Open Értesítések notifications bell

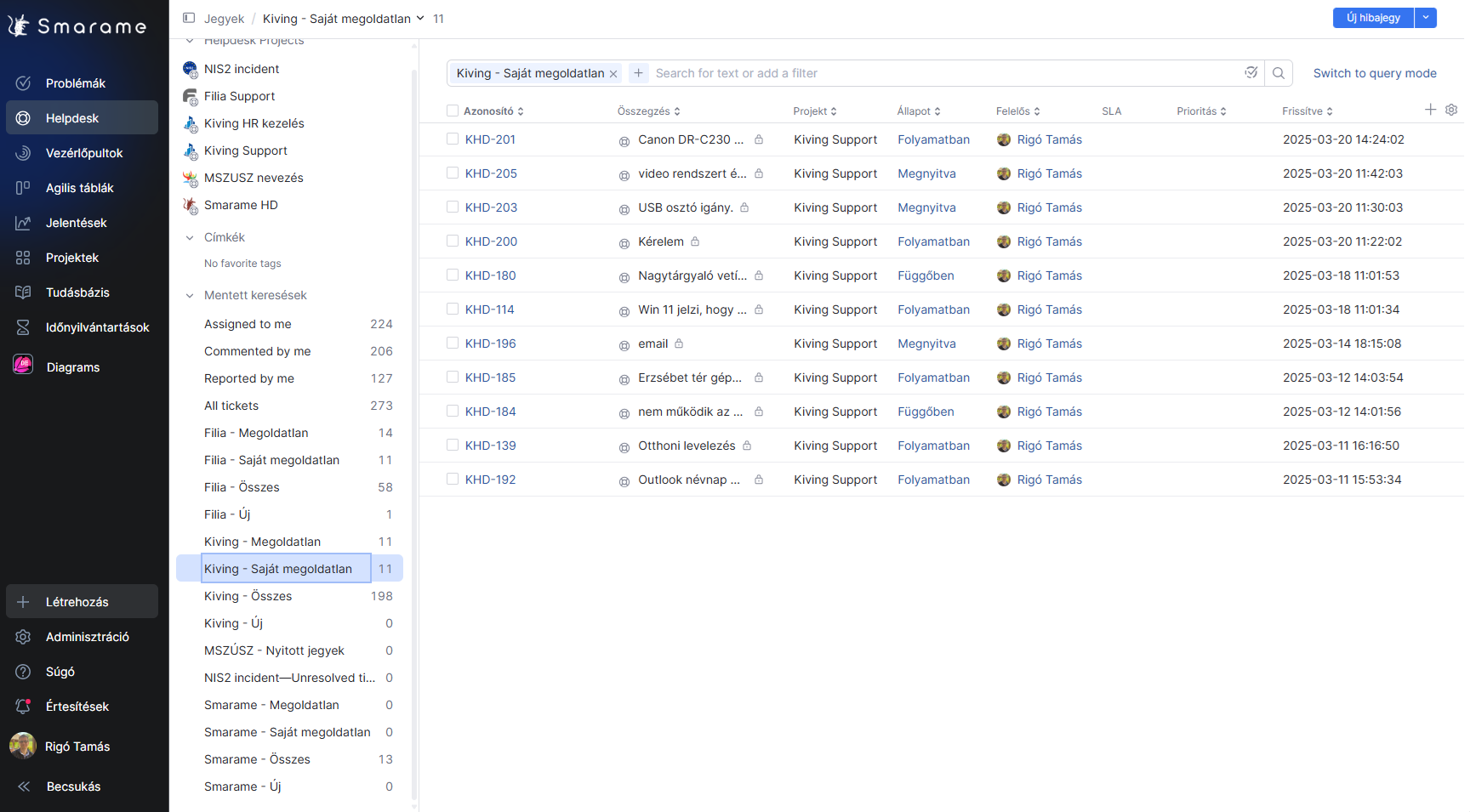tap(24, 707)
